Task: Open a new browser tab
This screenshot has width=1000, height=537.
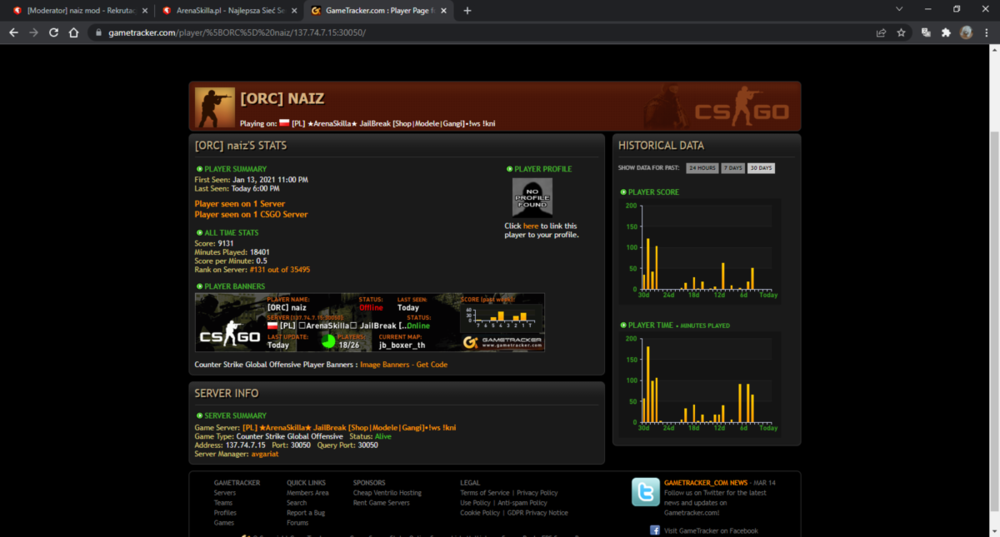Action: click(x=467, y=10)
